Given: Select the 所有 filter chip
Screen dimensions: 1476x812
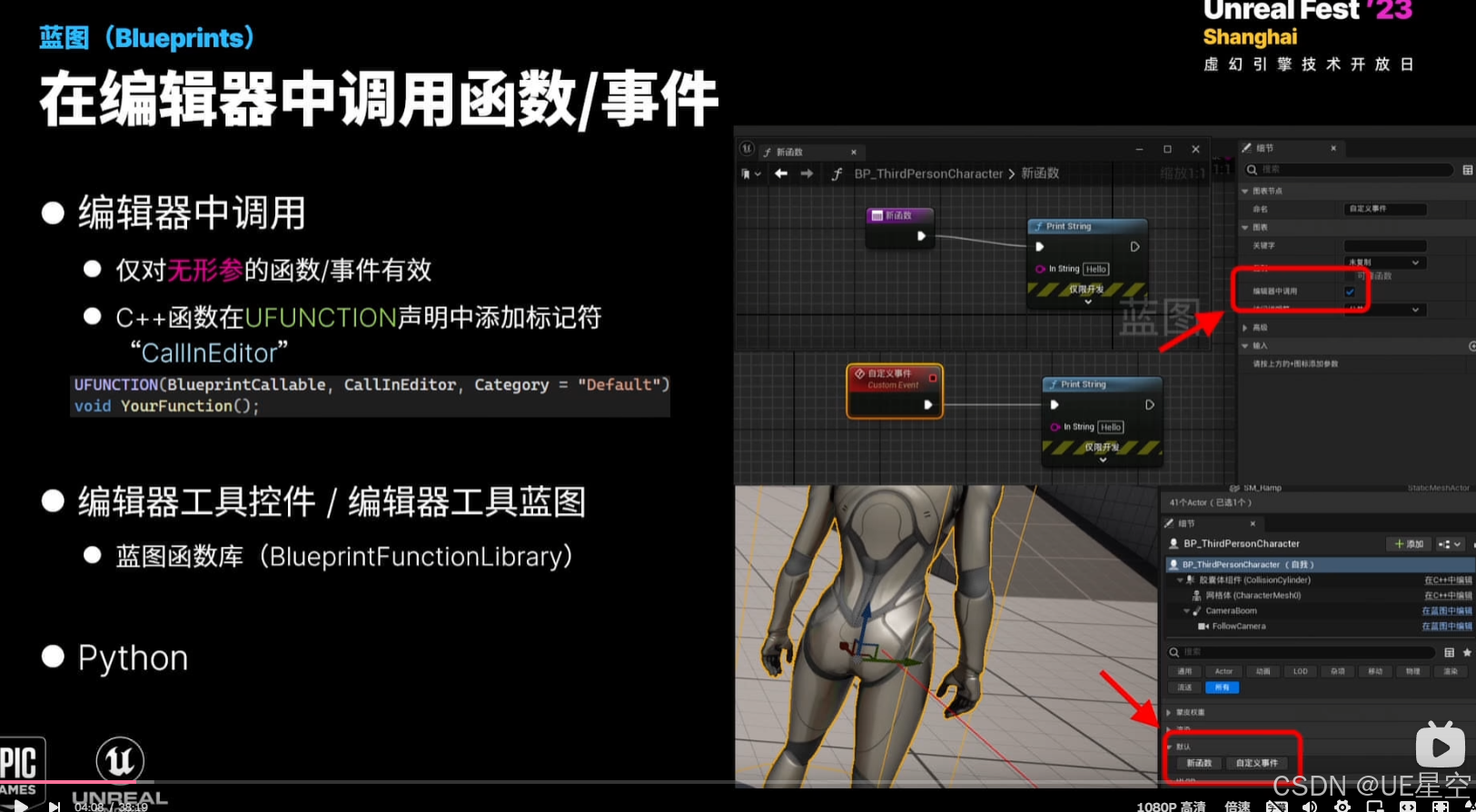Looking at the screenshot, I should click(x=1222, y=688).
